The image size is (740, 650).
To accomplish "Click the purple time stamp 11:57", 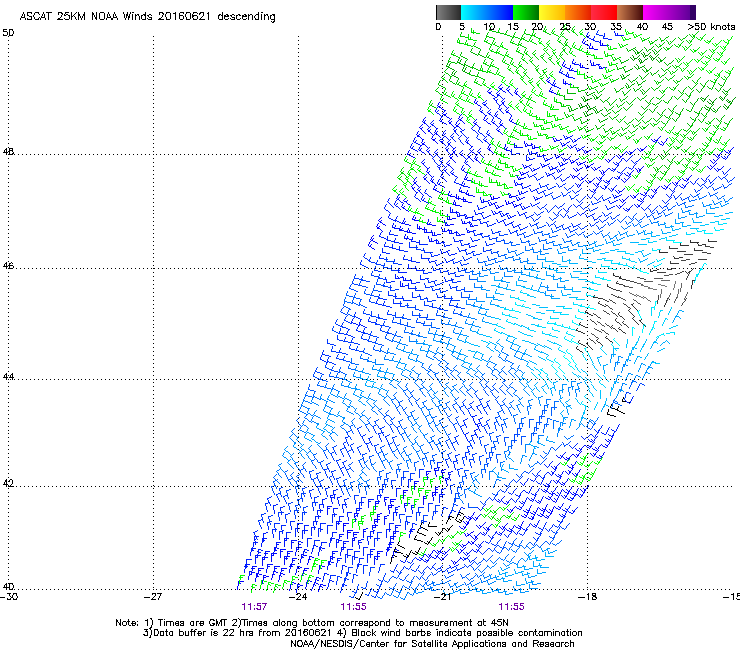I will pyautogui.click(x=254, y=607).
